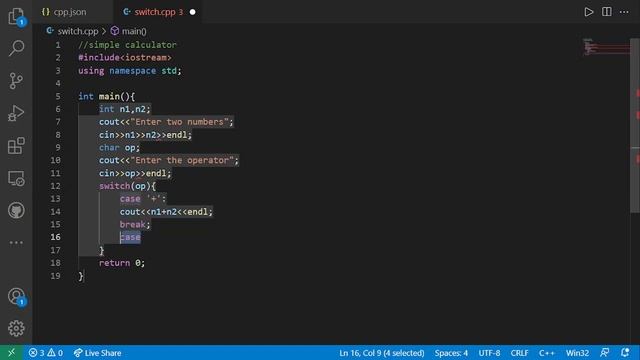Open notifications bell
Viewport: 640px width, 360px height.
pyautogui.click(x=625, y=353)
